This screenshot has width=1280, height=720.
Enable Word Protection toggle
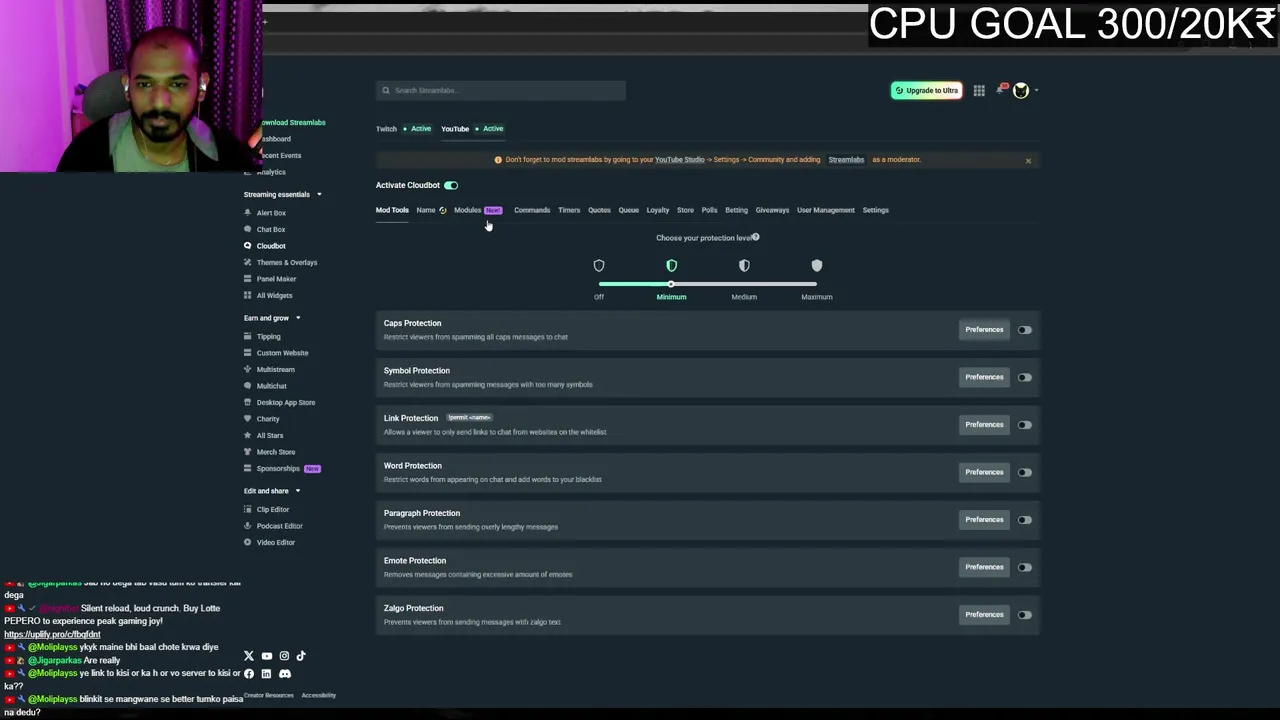tap(1025, 472)
